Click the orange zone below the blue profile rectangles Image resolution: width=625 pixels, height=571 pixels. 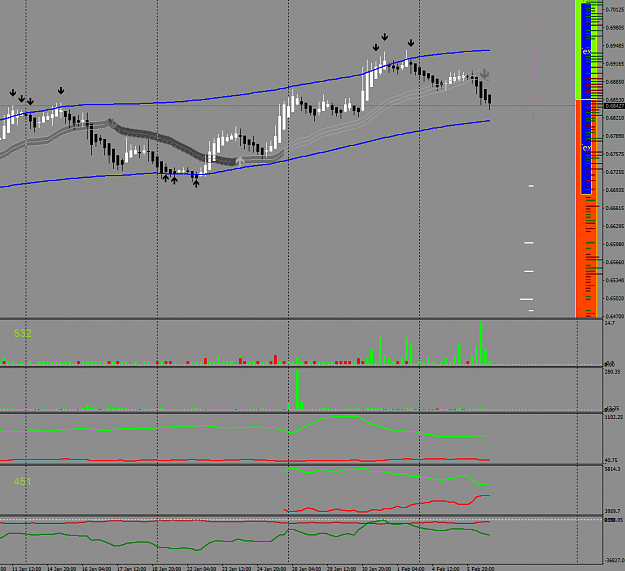click(586, 257)
